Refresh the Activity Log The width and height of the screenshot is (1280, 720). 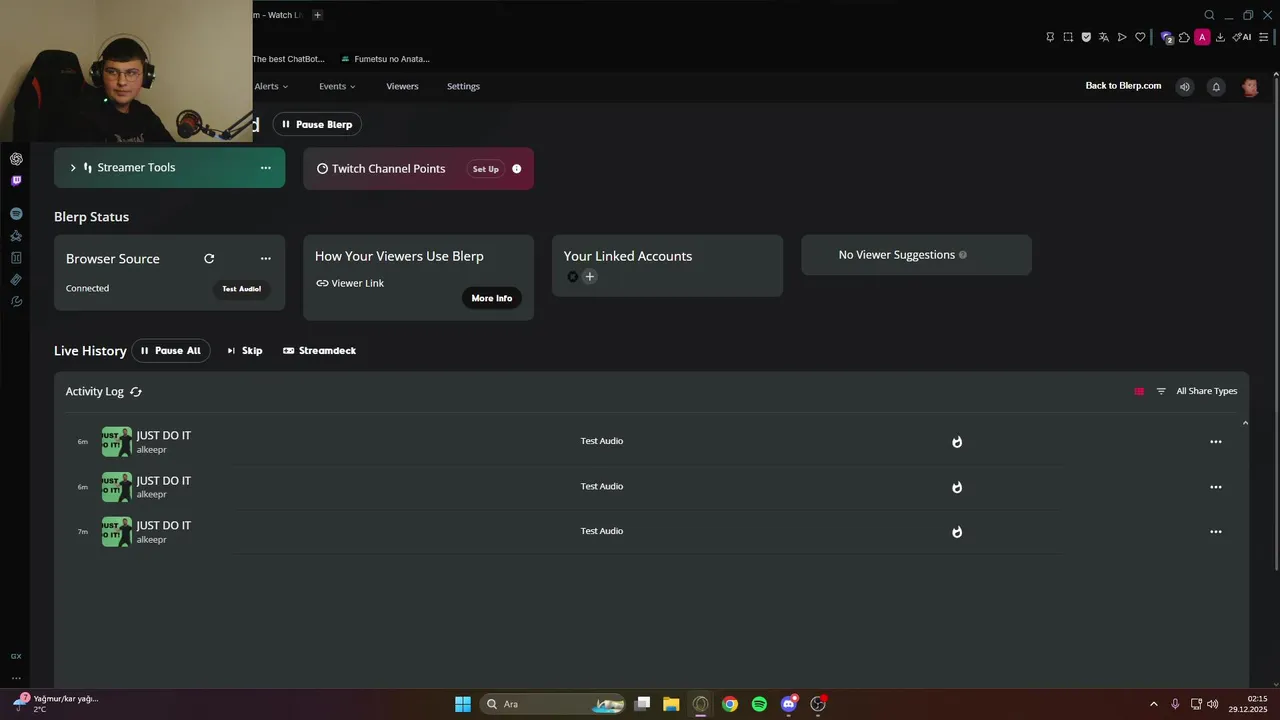(136, 392)
